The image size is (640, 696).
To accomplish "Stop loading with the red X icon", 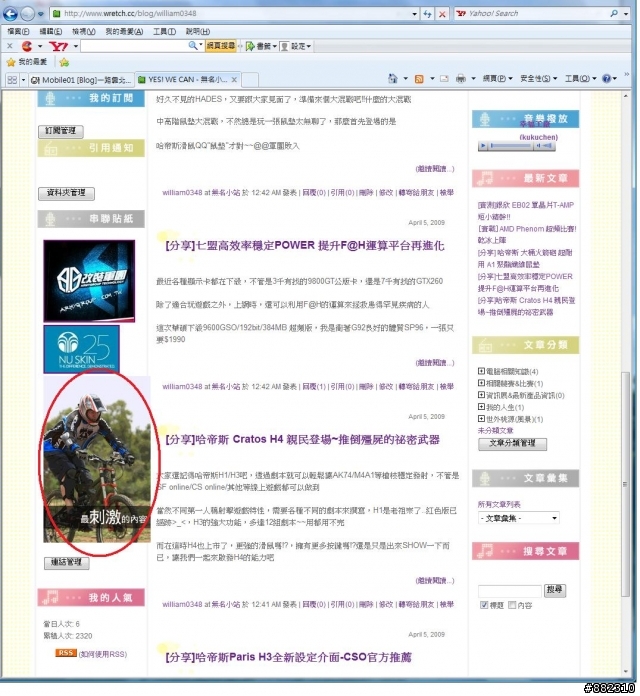I will point(442,14).
